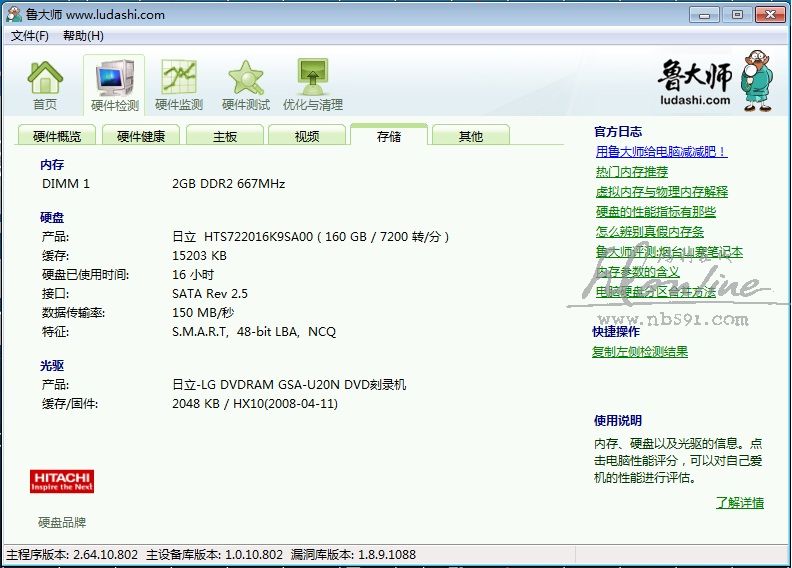792x568 pixels.
Task: Click the 了解详情 link
Action: coord(739,502)
